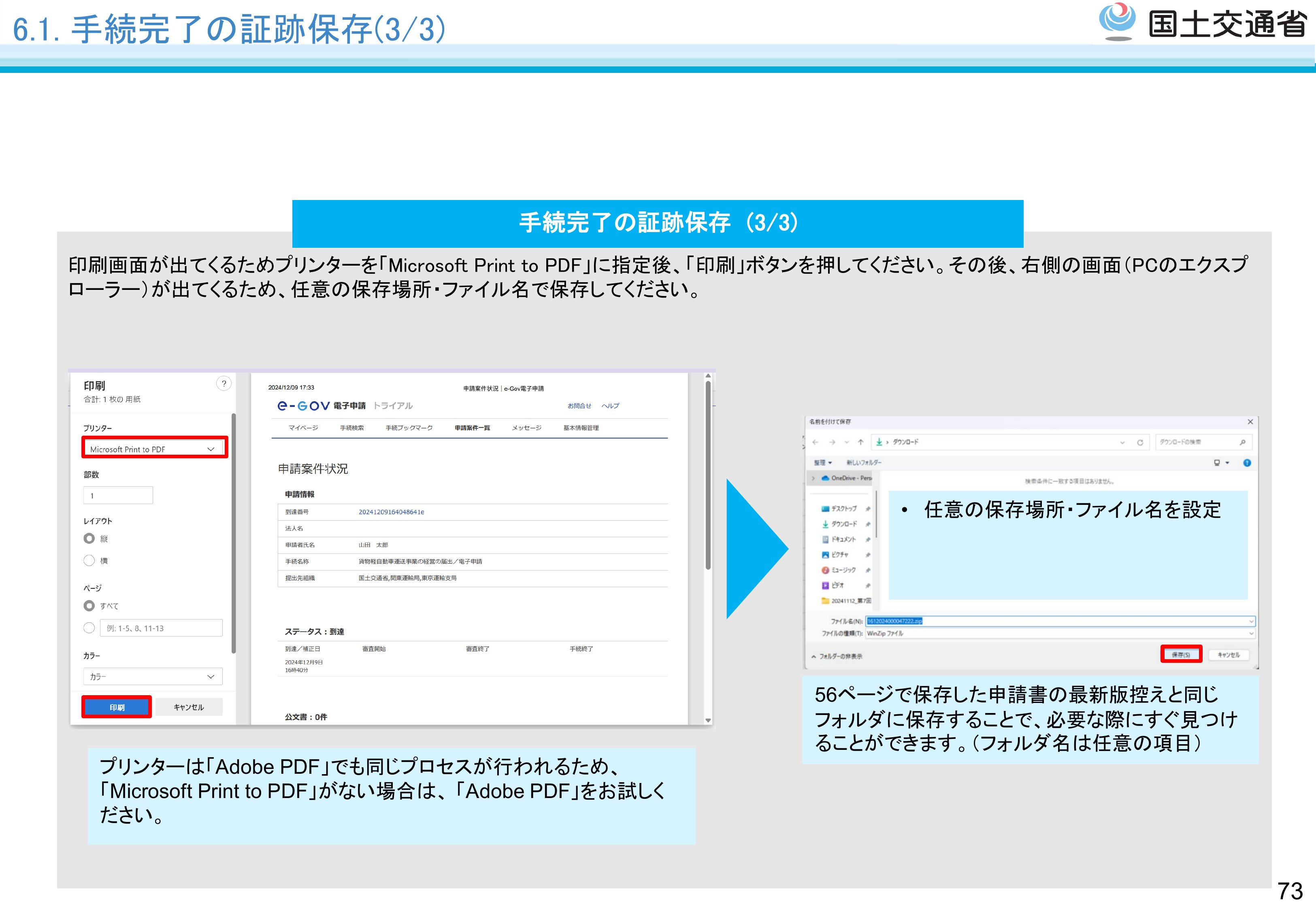This screenshot has width=1316, height=911.
Task: Click the up-folder arrow in save dialog
Action: pos(860,443)
